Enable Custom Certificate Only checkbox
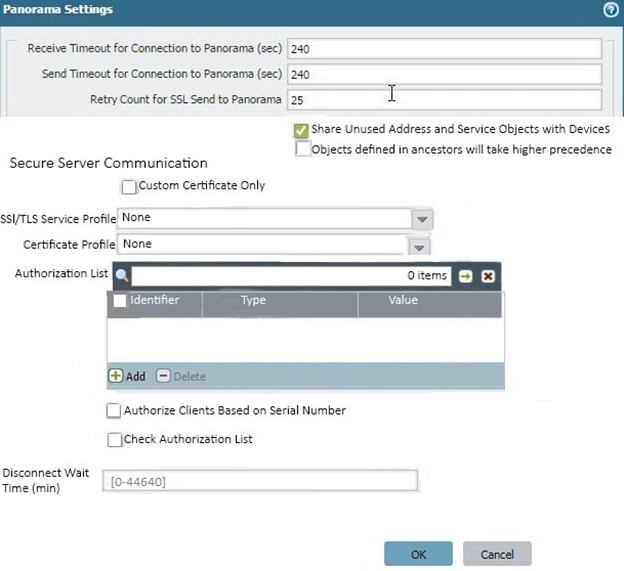 pos(128,186)
